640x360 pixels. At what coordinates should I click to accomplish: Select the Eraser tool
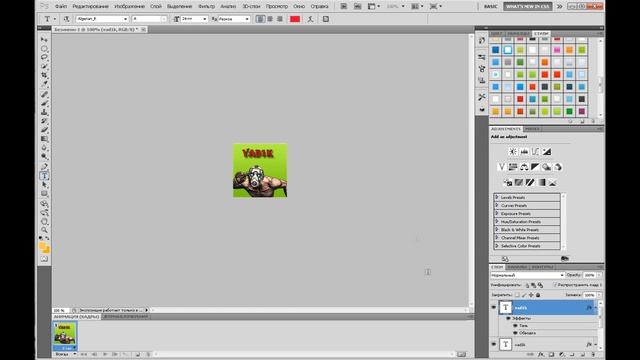point(44,130)
